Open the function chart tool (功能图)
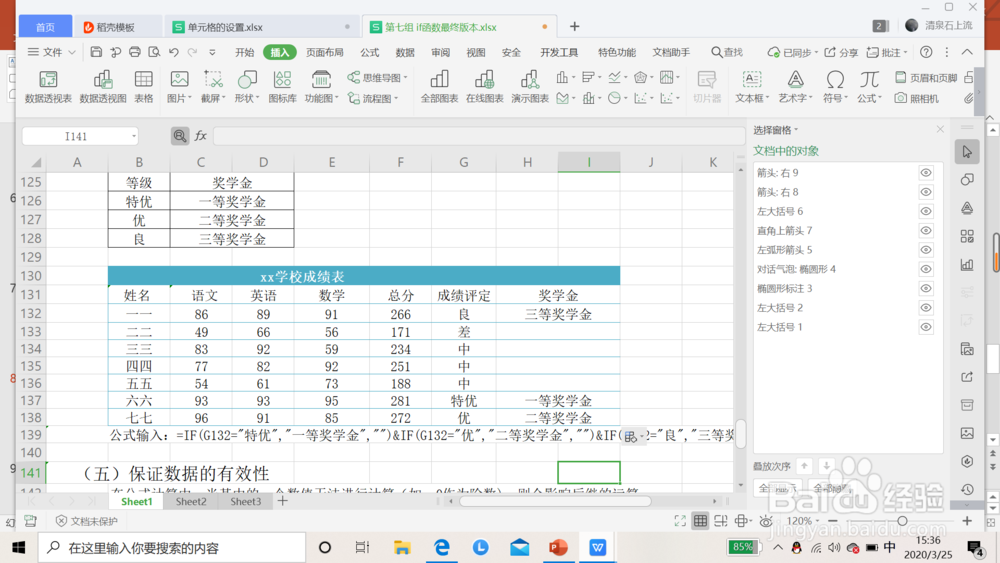Image resolution: width=1000 pixels, height=563 pixels. coord(321,86)
